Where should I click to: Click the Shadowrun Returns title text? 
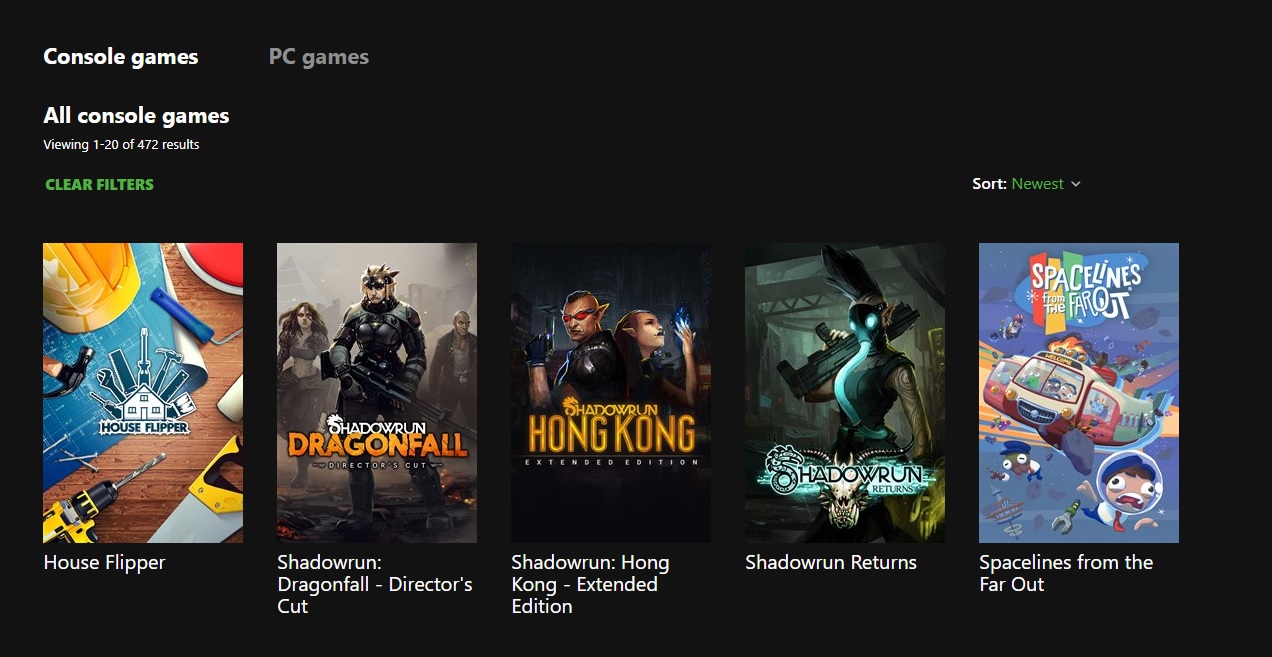coord(831,562)
